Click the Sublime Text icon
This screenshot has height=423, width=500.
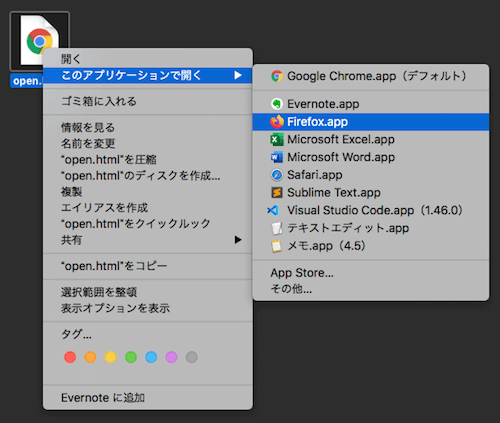[x=277, y=192]
